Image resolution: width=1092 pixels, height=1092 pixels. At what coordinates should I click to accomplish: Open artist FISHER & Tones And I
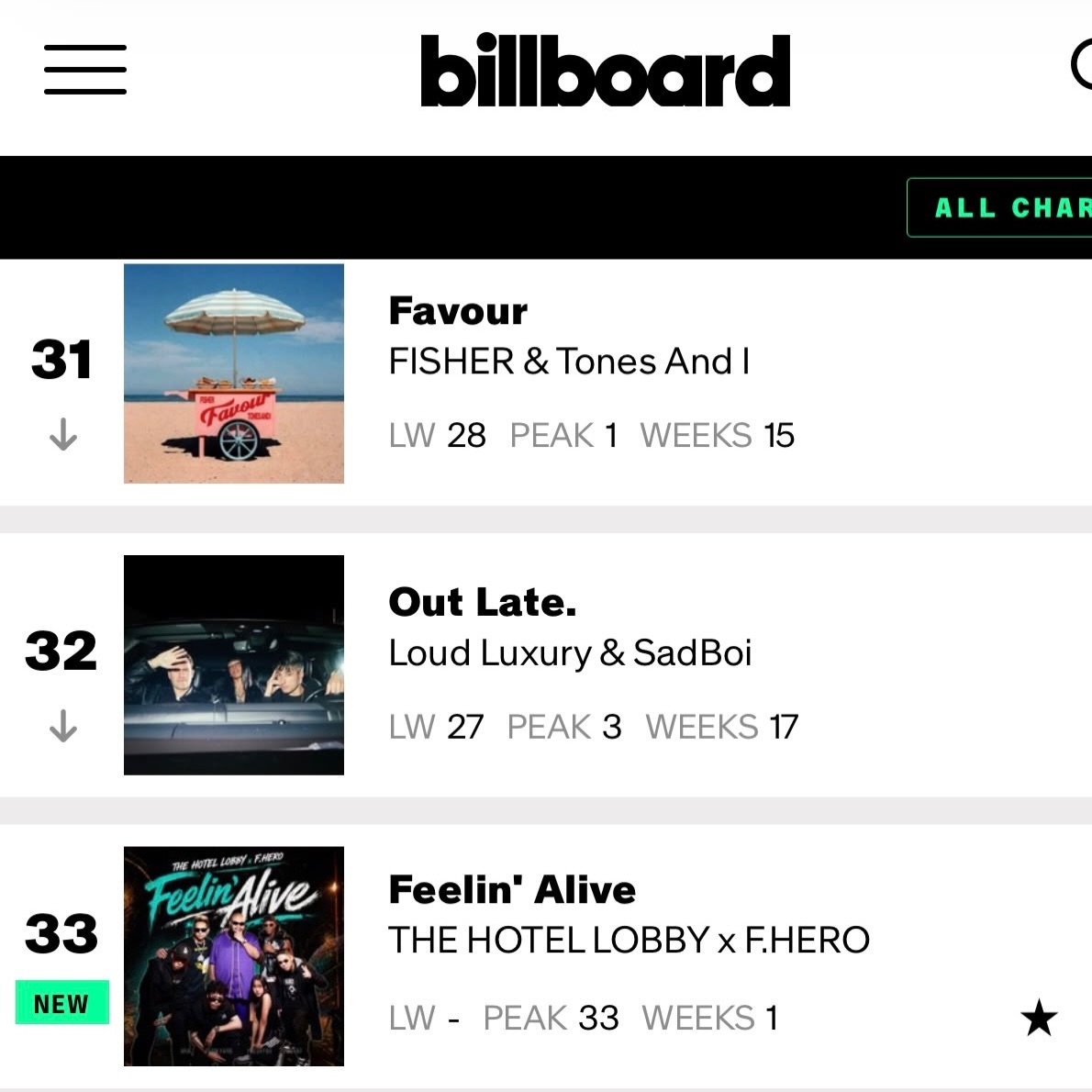click(569, 362)
